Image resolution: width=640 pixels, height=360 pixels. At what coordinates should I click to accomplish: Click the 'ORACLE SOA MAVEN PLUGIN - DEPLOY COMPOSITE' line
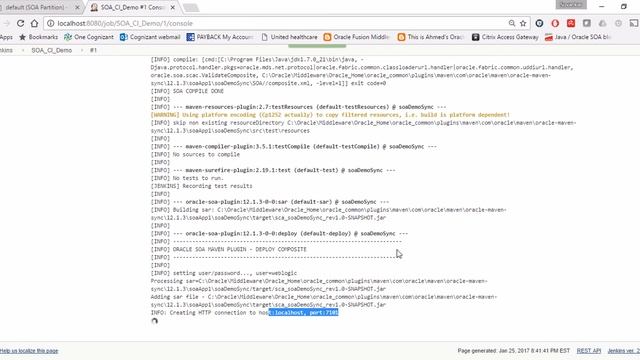[229, 249]
